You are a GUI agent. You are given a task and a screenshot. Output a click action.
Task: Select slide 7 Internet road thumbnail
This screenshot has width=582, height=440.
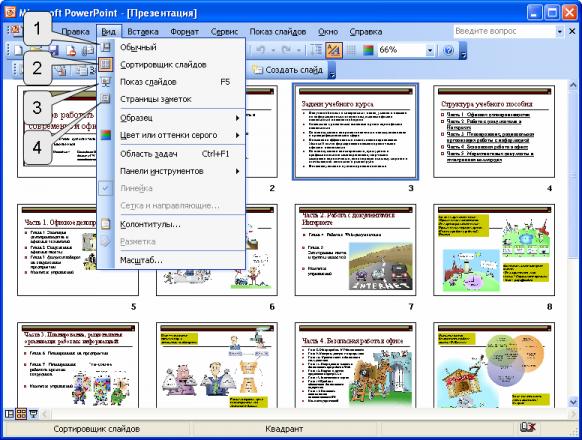355,250
